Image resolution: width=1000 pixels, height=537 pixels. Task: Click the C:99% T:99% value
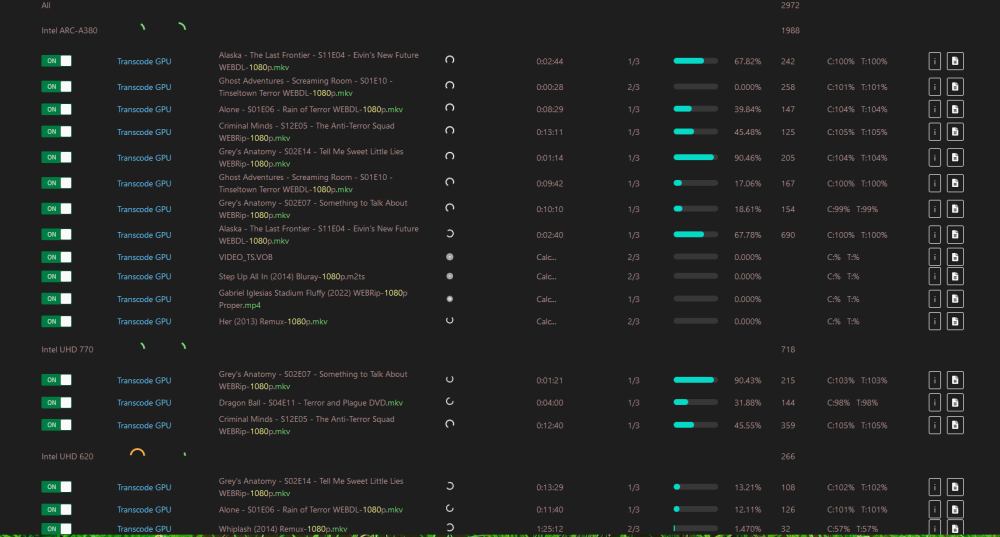point(853,209)
